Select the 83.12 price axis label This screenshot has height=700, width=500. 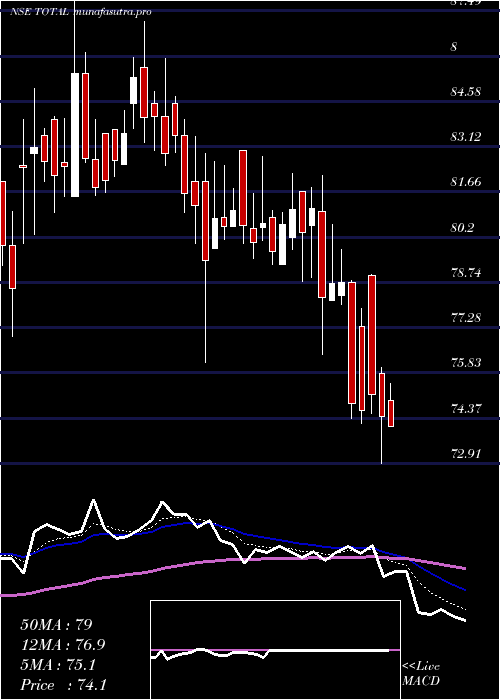pos(466,137)
